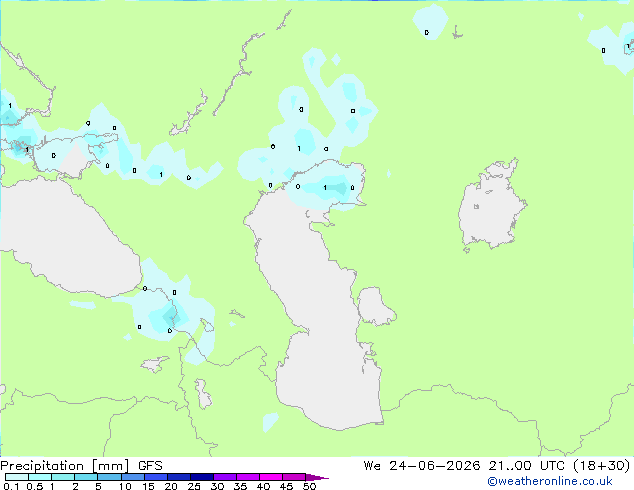Click the Kara-Bogaz-Gol bay east of Caspian
634x490 pixels.
coord(375,306)
